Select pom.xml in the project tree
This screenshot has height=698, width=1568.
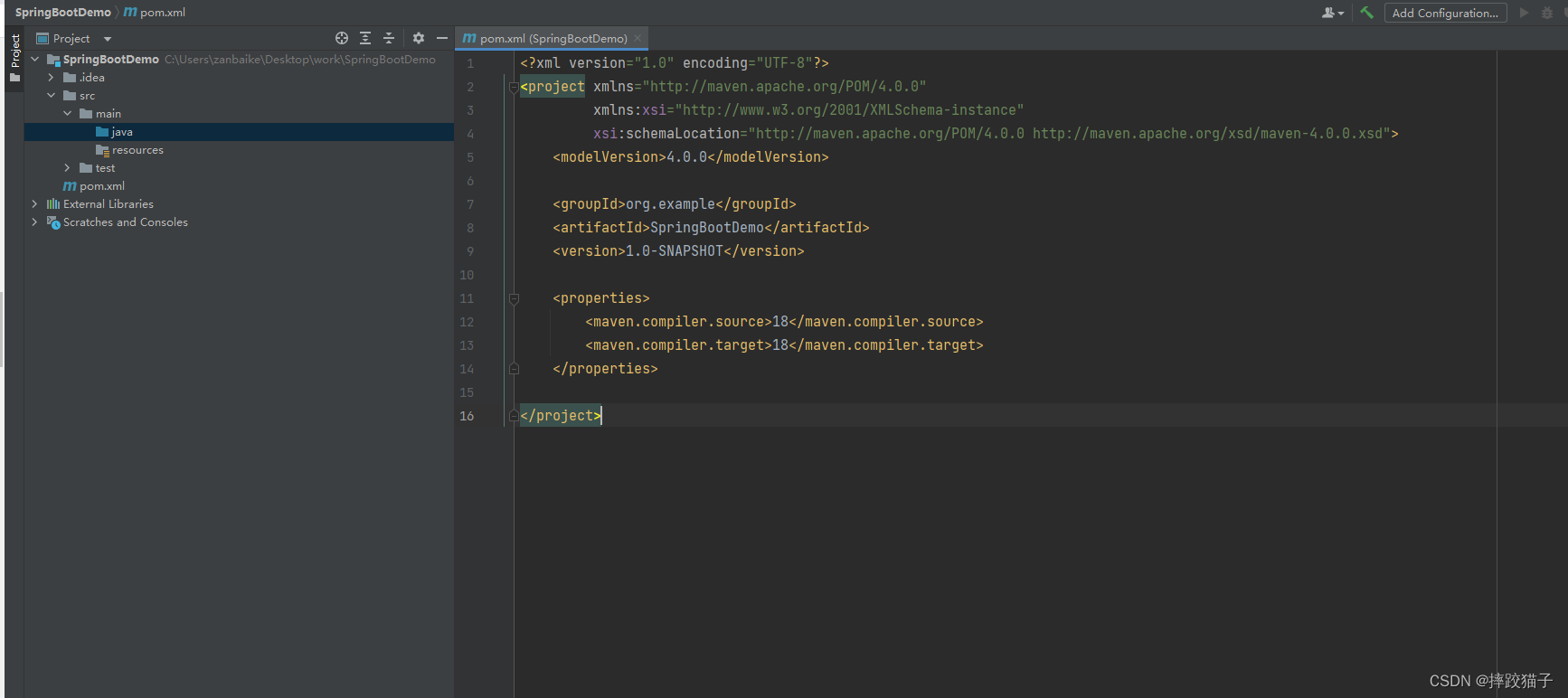point(239,186)
